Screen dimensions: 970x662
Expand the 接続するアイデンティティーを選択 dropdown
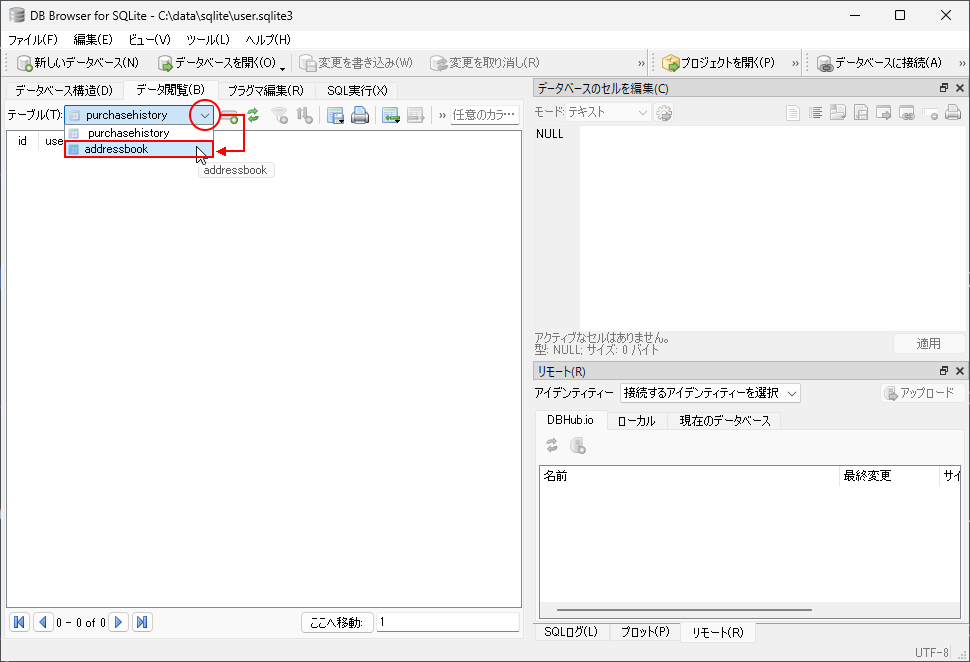point(712,392)
